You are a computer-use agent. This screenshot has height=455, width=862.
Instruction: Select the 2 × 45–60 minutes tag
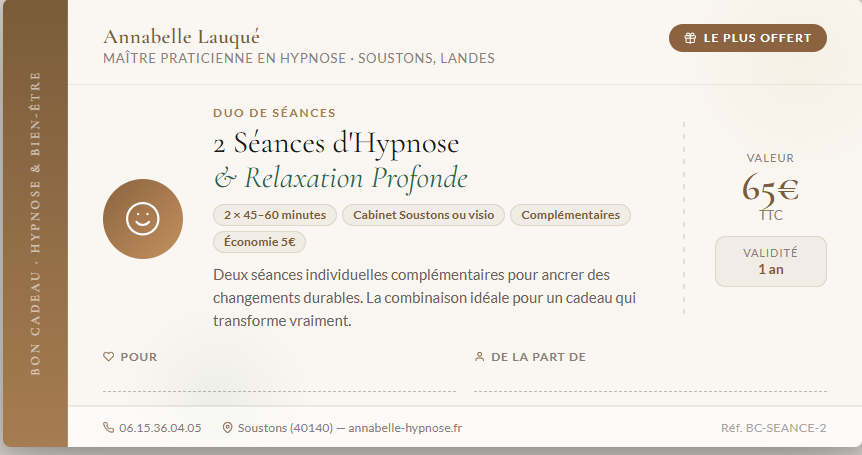[275, 215]
